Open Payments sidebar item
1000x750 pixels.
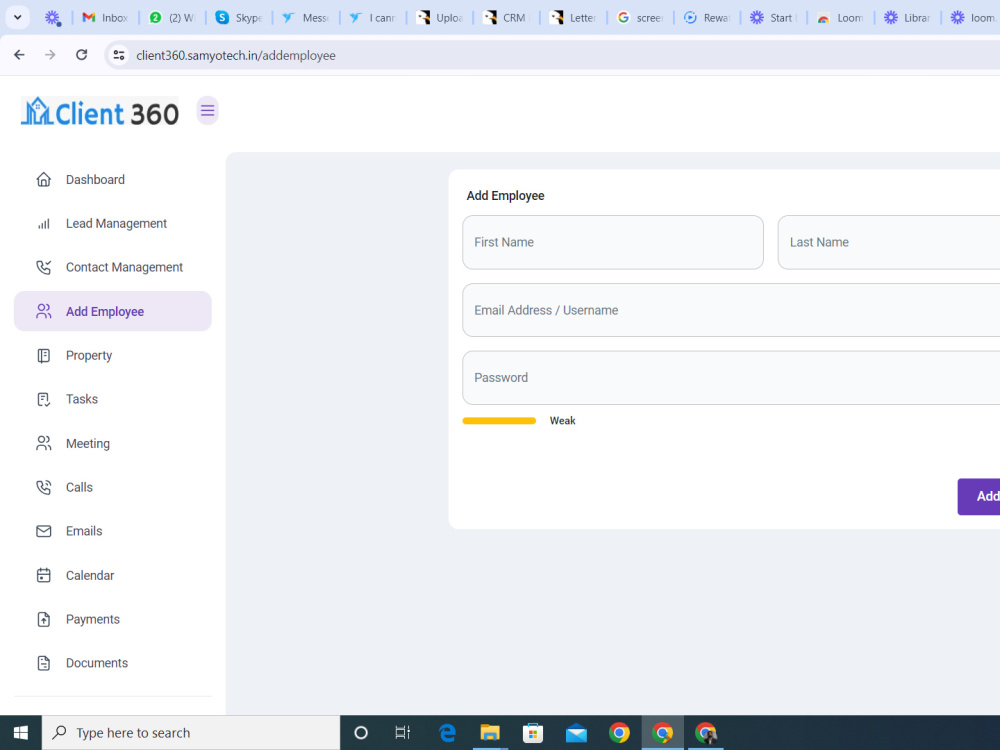[113, 619]
